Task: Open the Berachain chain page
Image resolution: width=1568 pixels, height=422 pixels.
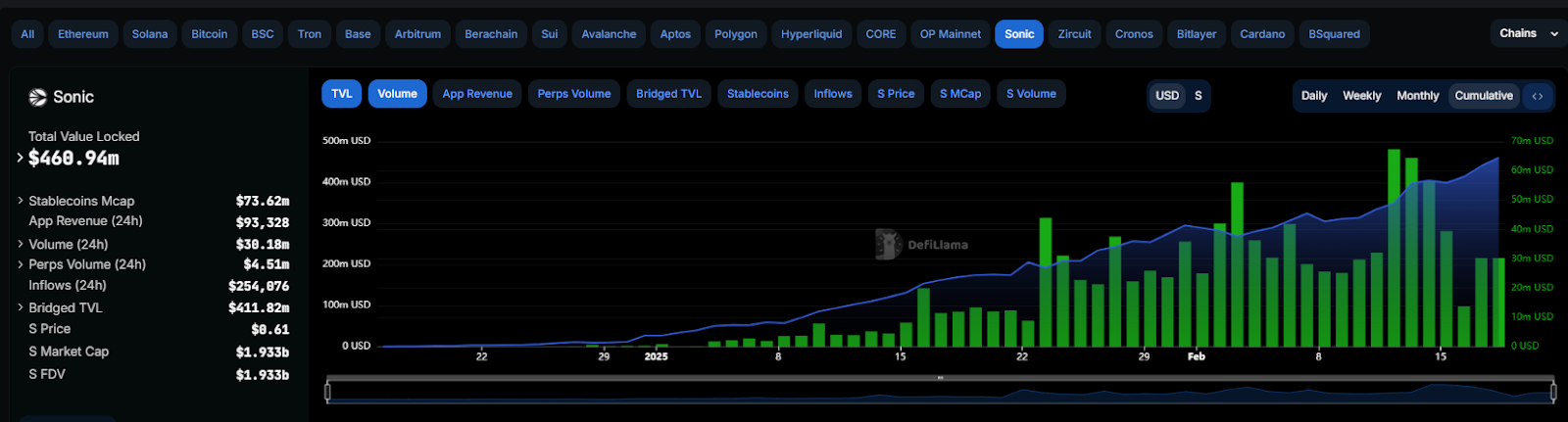Action: 491,34
